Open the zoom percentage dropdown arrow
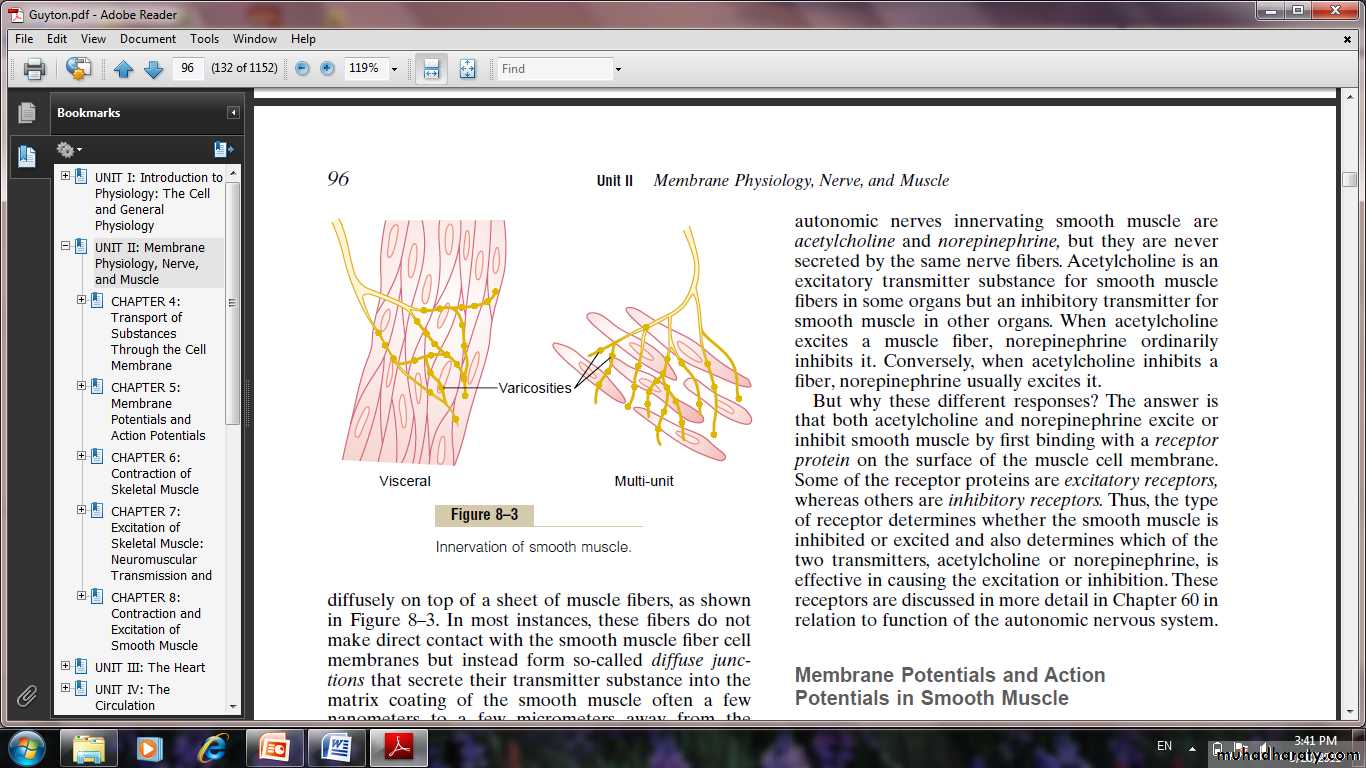 [394, 69]
